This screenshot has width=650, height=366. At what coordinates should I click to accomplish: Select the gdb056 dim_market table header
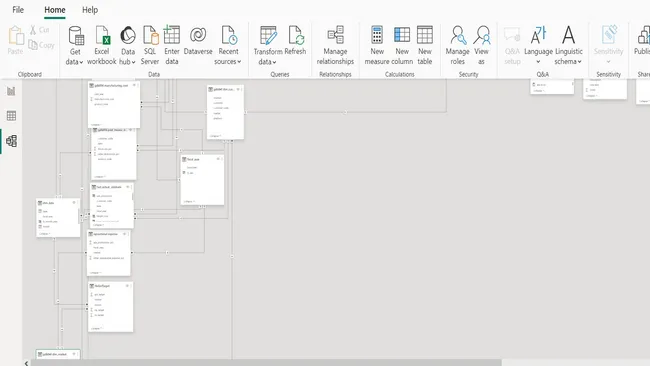coord(58,354)
